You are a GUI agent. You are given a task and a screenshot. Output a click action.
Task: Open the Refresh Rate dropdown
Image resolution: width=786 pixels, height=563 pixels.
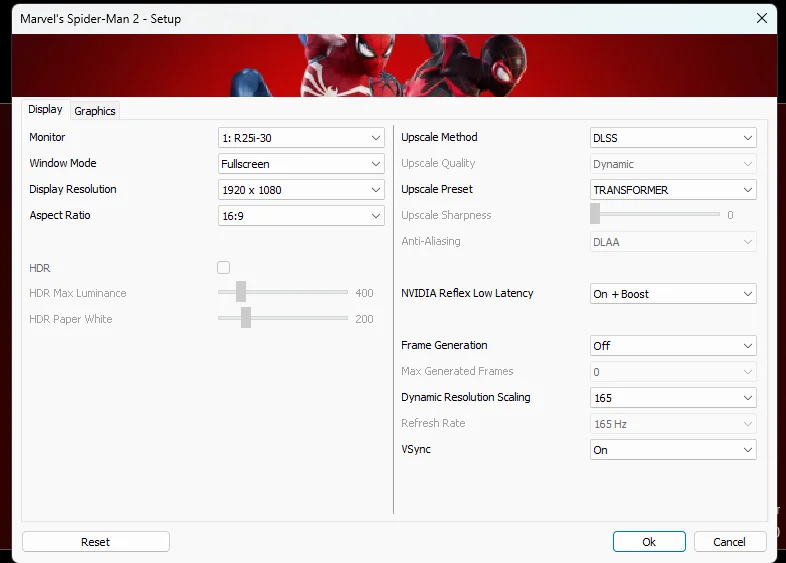click(x=673, y=424)
